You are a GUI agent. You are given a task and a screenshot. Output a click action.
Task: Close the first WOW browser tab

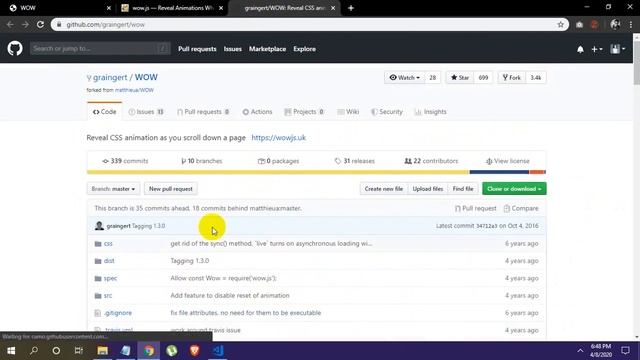click(x=109, y=8)
